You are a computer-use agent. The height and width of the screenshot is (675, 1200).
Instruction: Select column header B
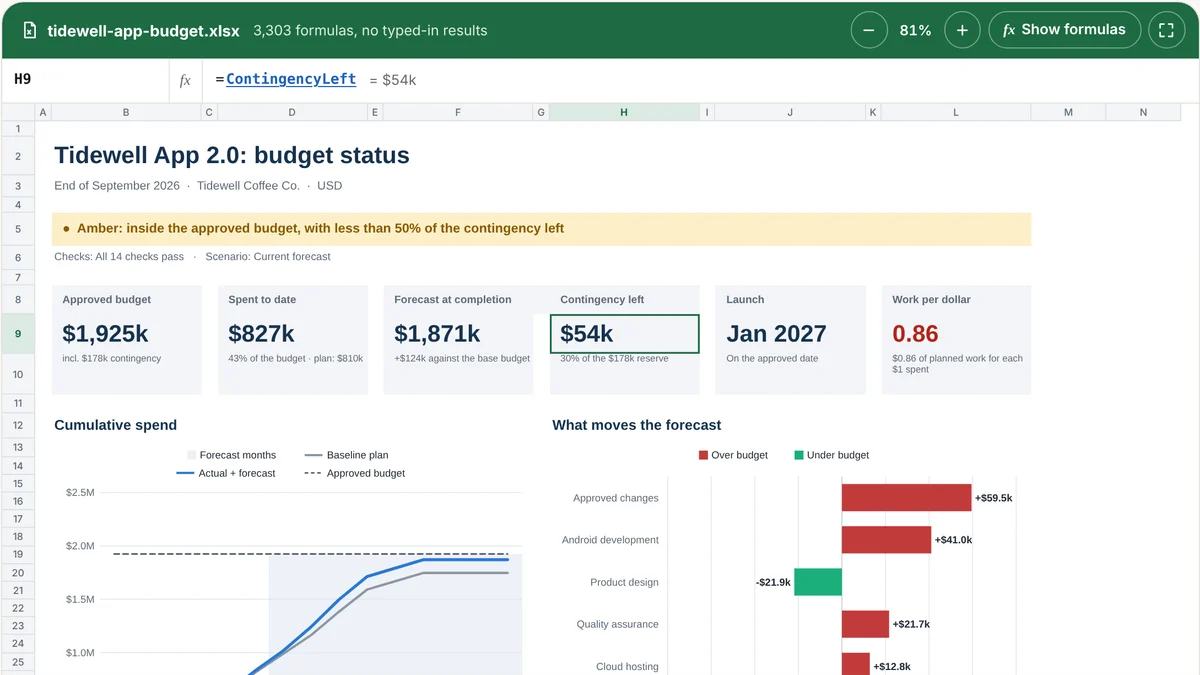point(126,112)
